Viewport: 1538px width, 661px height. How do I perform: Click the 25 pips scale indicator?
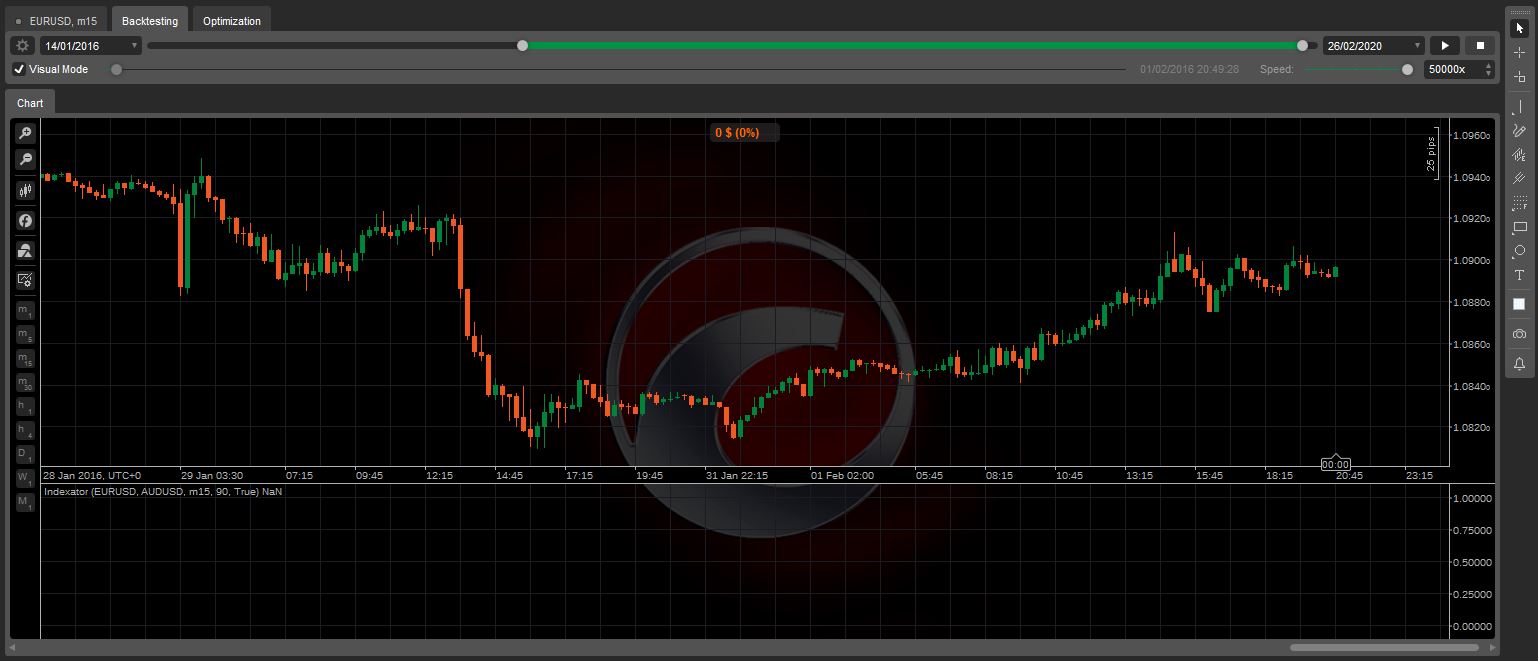(1431, 152)
